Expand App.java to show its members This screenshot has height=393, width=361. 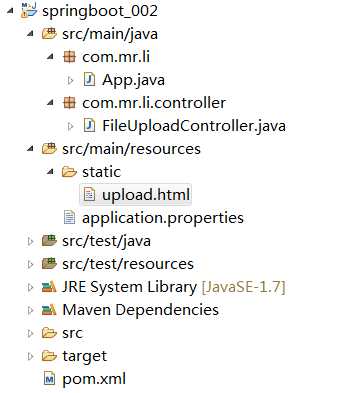tap(70, 80)
